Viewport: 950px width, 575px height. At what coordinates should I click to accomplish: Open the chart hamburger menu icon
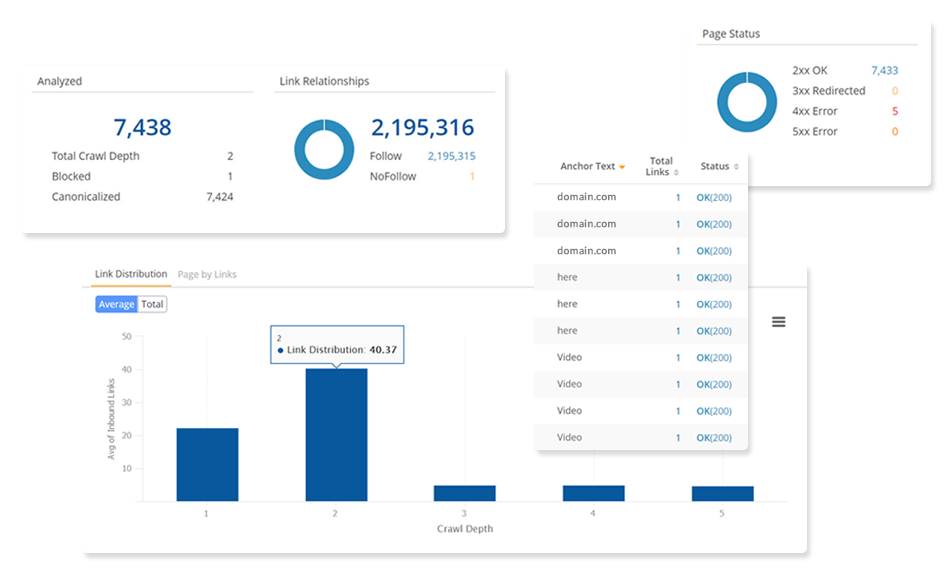coord(778,321)
